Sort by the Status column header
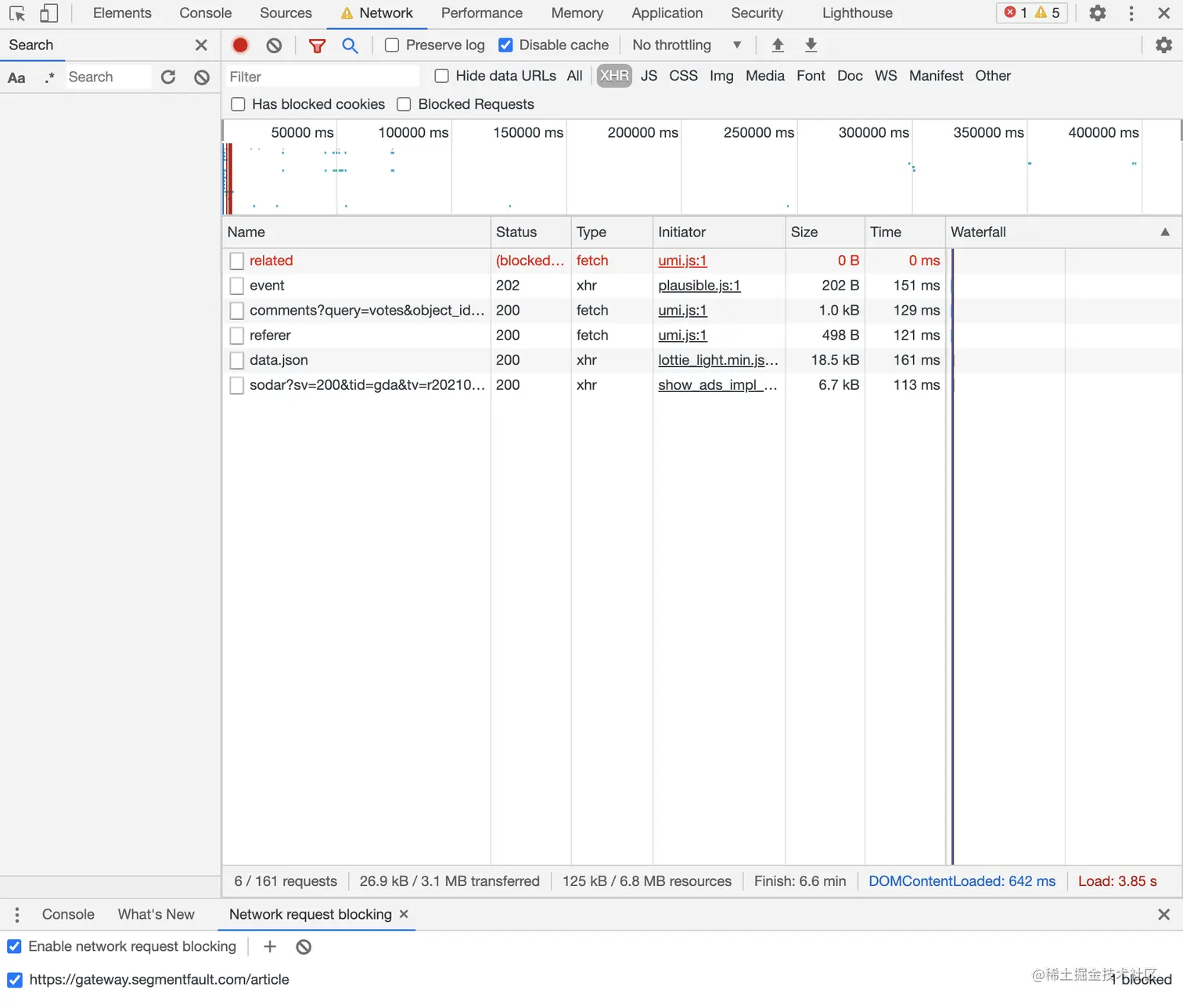Screen dimensions: 1183x1008 (530, 232)
